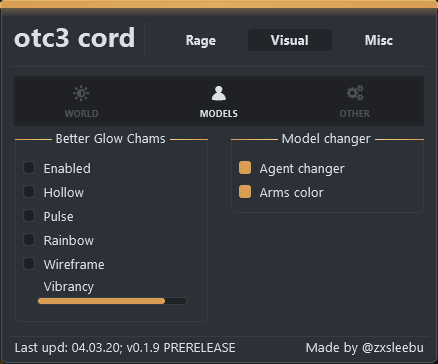The image size is (438, 364).
Task: Select the Models person icon
Action: tap(219, 93)
